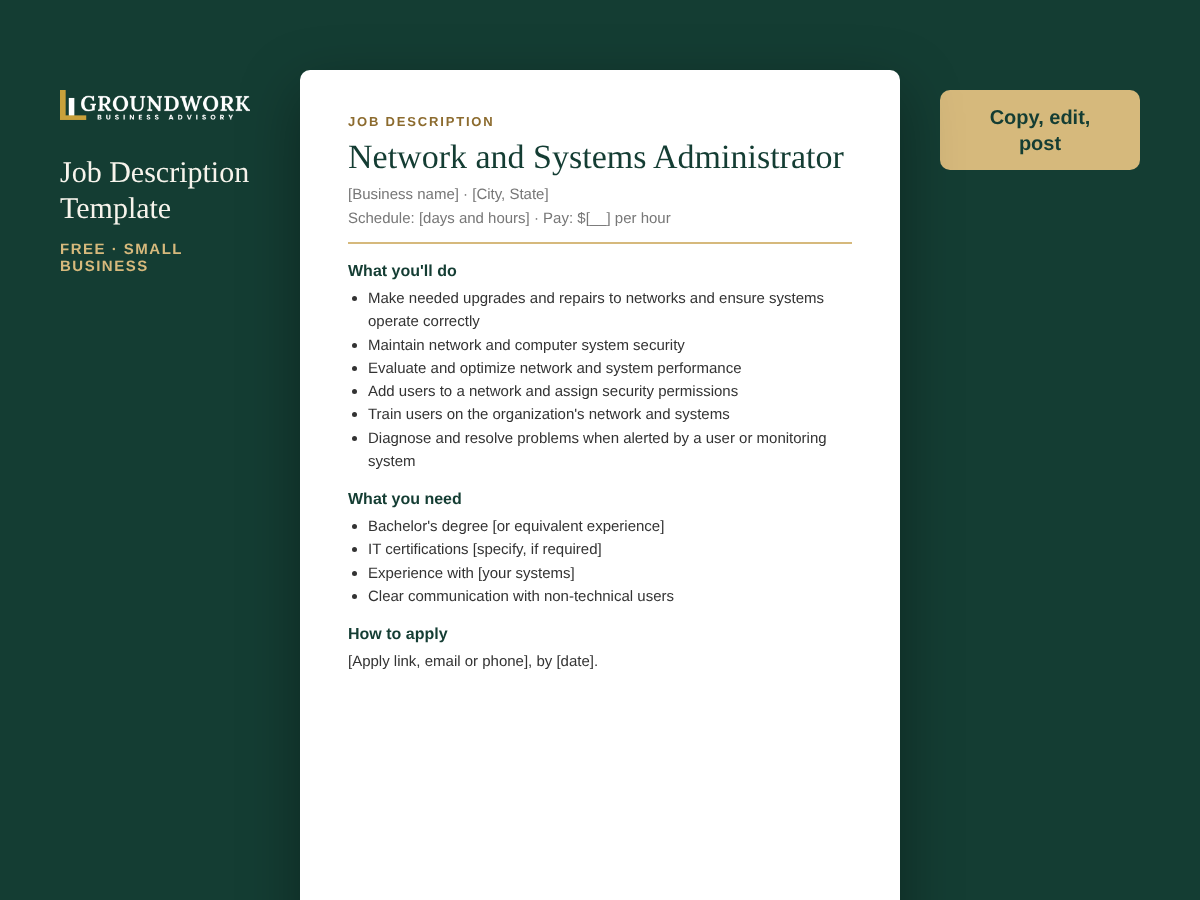Screen dimensions: 1200x900
Task: Click the 'Copy, edit, post' button
Action: point(1040,130)
